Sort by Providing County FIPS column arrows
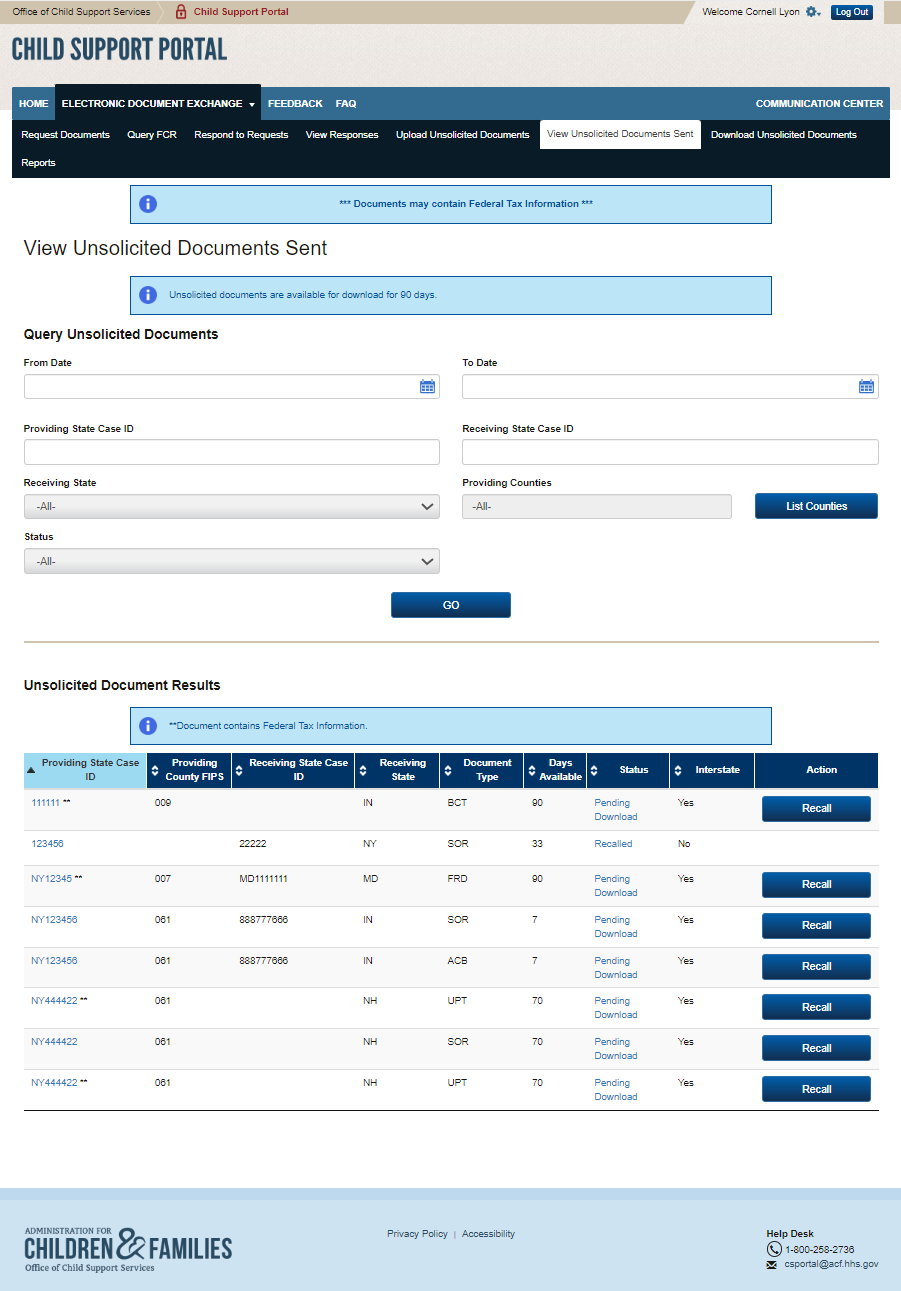 click(x=155, y=770)
